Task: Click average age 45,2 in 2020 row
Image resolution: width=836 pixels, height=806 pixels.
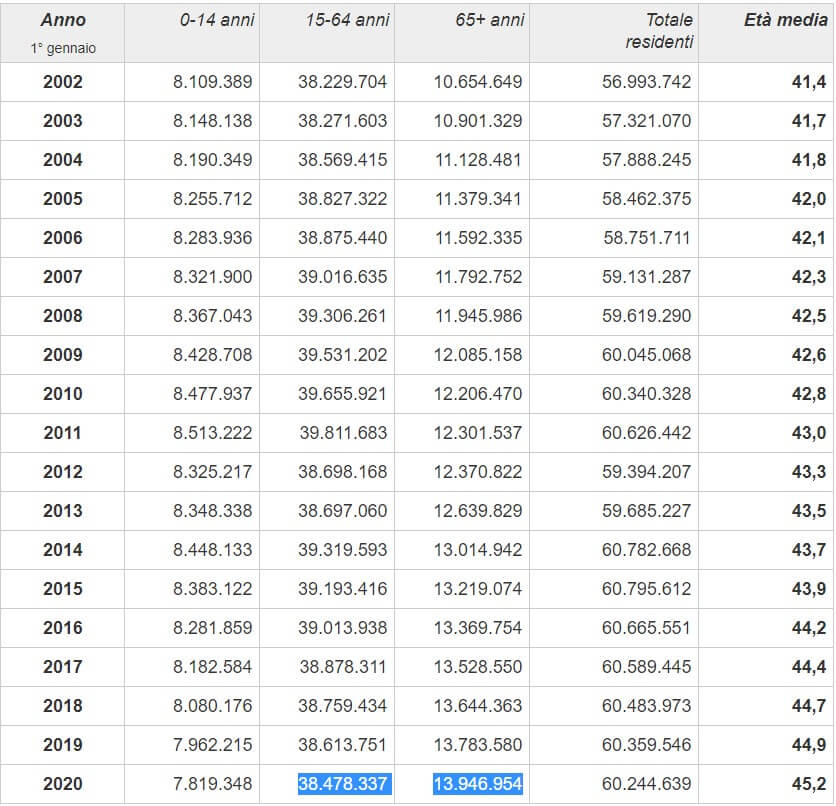Action: [x=808, y=784]
